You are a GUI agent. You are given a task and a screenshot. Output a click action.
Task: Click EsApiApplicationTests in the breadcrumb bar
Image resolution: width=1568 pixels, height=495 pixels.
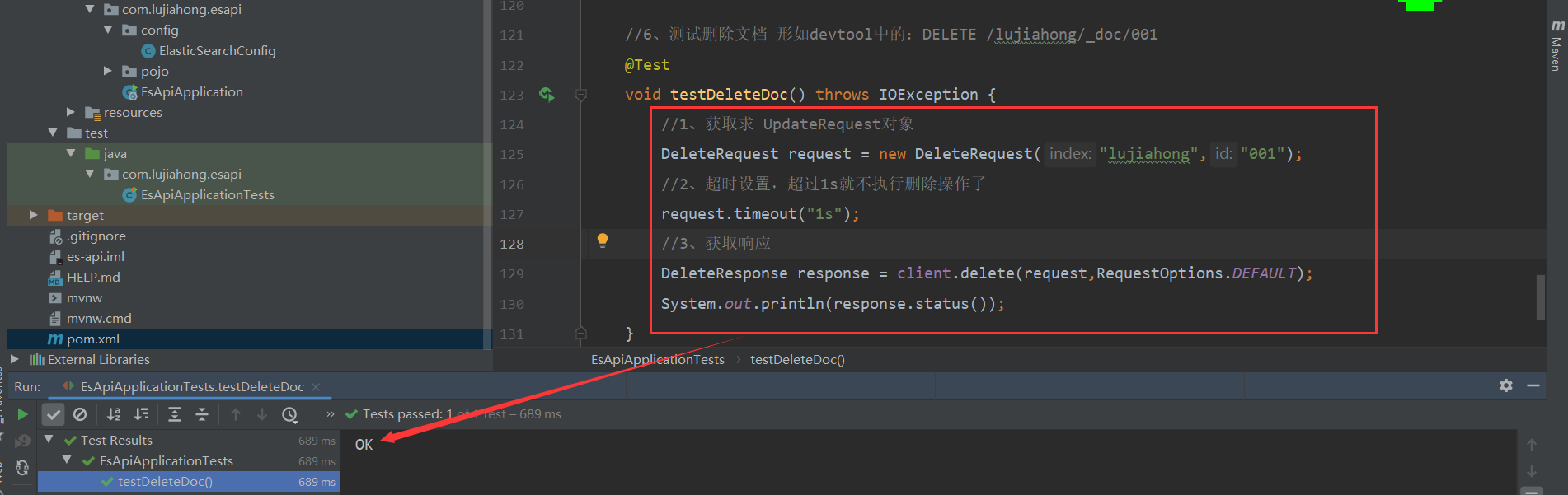(x=657, y=360)
